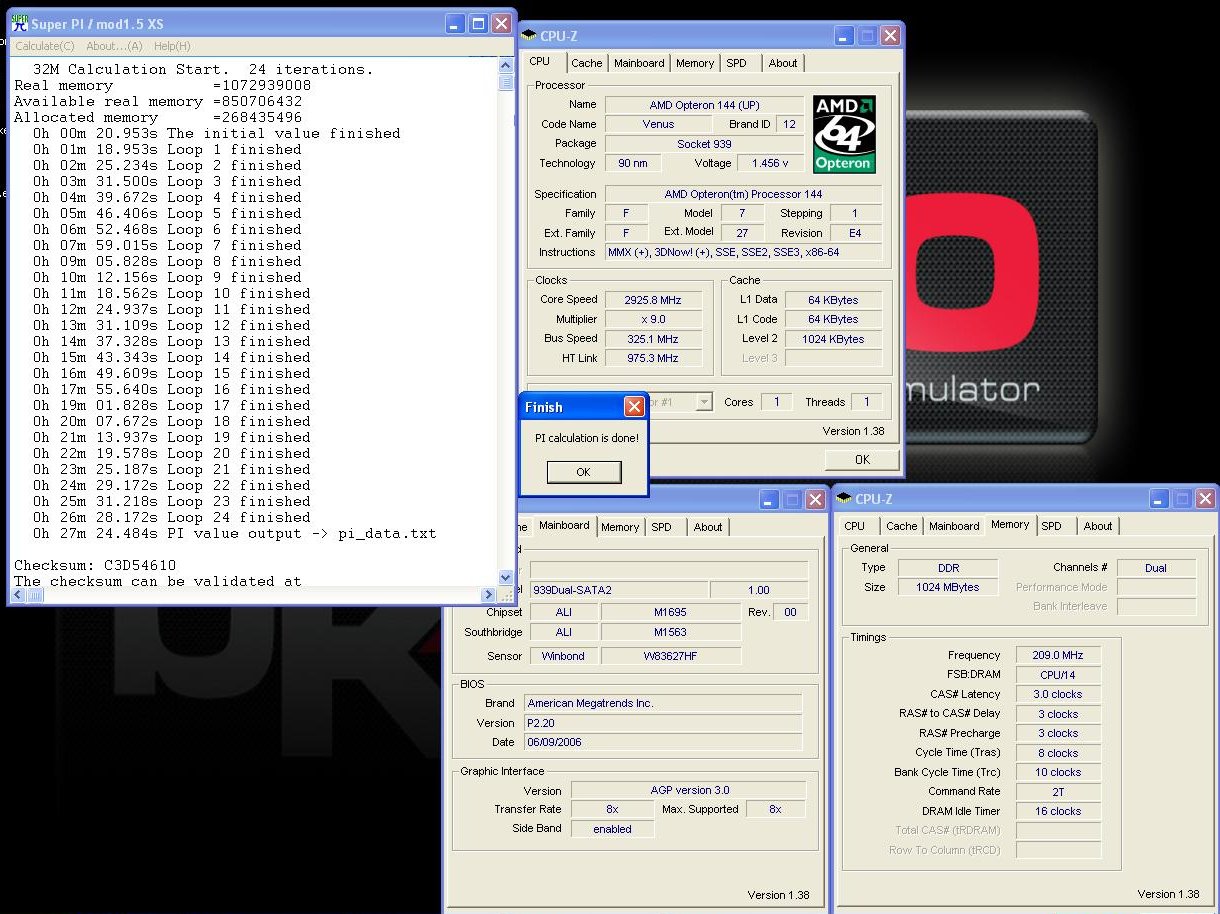The width and height of the screenshot is (1220, 914).
Task: Switch to Mainboard tab in top CPU-Z window
Action: click(639, 63)
